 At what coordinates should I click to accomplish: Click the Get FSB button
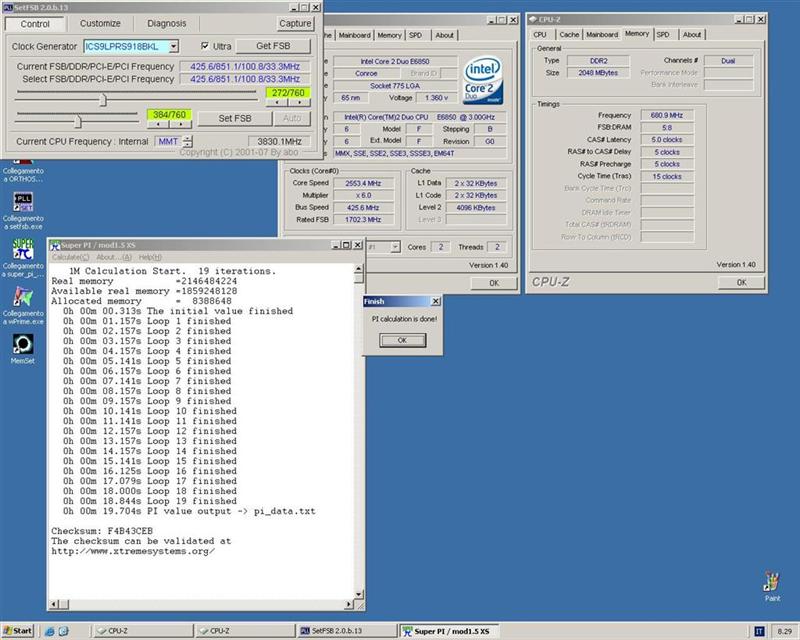[273, 46]
